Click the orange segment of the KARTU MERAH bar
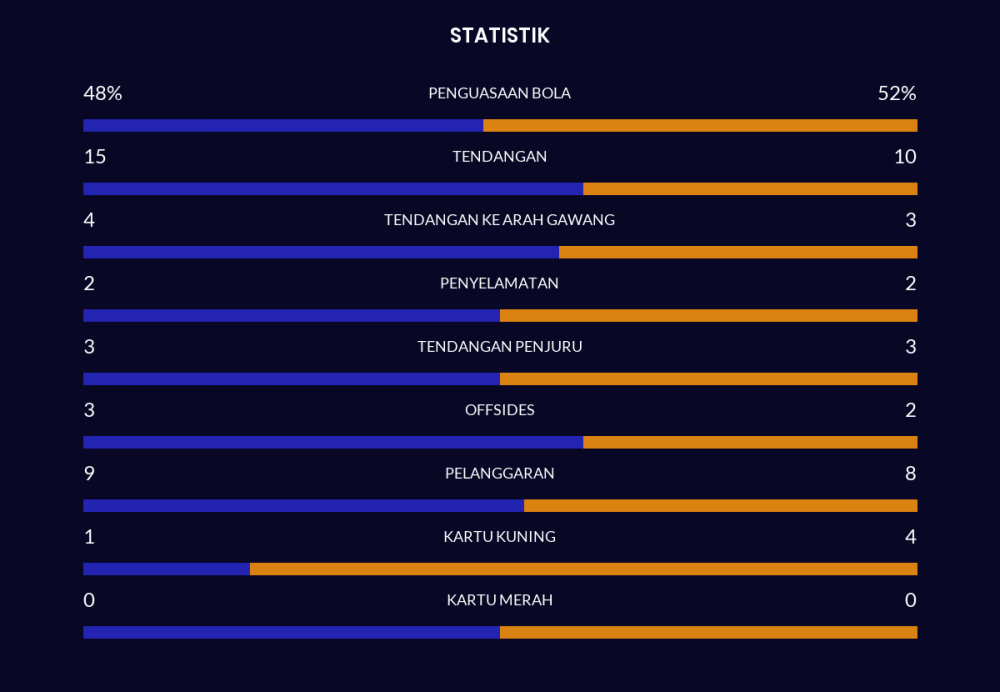 click(x=708, y=632)
